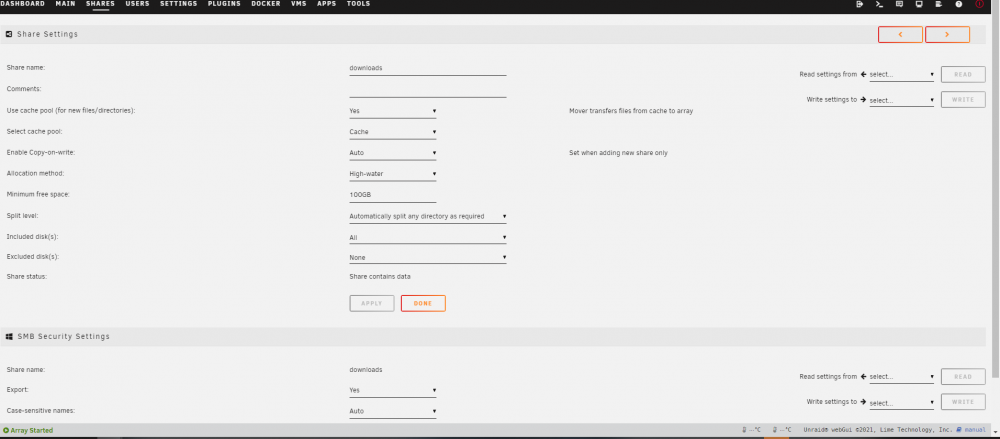
Task: Click 'Mover transfers files from cache to array' text
Action: 631,111
